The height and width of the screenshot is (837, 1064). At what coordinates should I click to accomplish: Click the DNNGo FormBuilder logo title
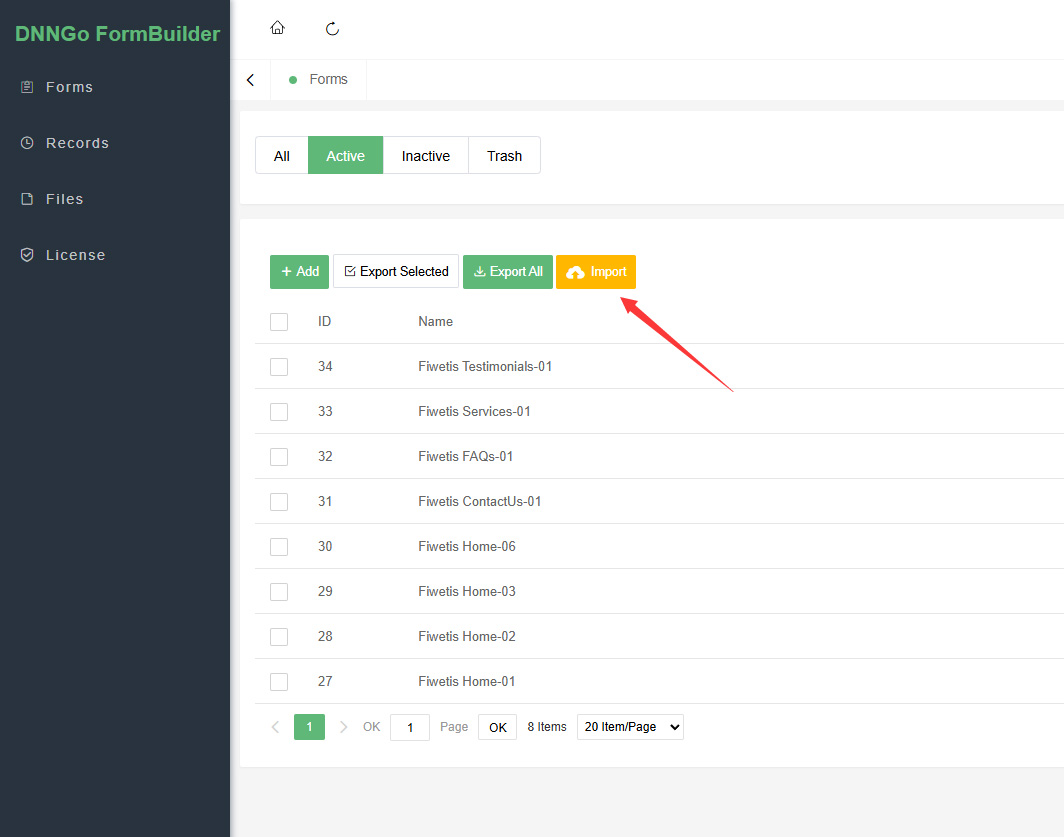coord(117,34)
